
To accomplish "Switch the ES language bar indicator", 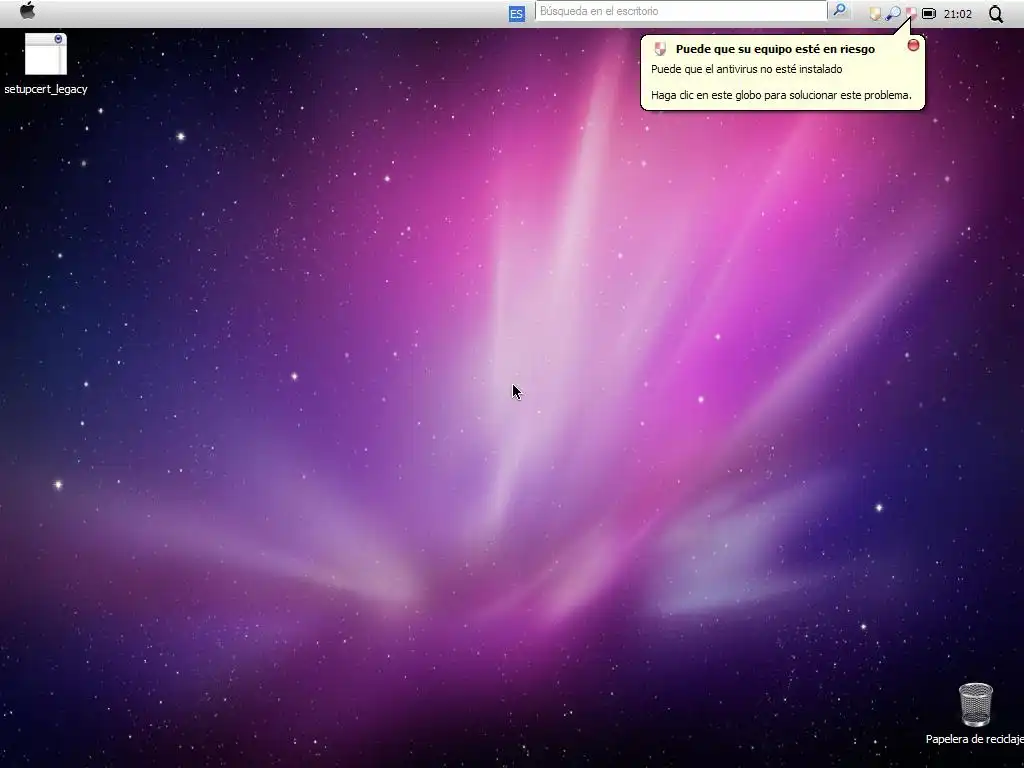I will coord(517,14).
